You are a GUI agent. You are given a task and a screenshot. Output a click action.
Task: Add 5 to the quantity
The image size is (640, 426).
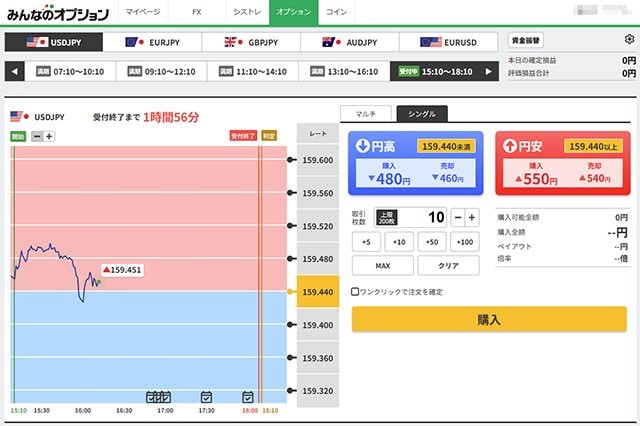366,242
